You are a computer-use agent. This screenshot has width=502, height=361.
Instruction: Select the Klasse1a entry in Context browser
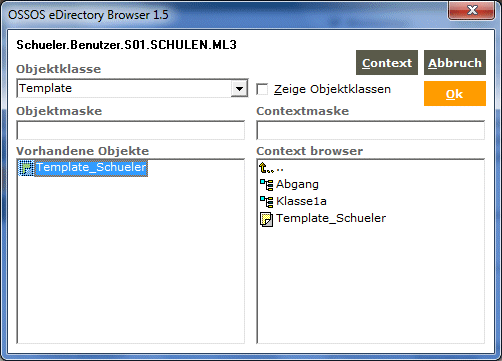pos(301,201)
